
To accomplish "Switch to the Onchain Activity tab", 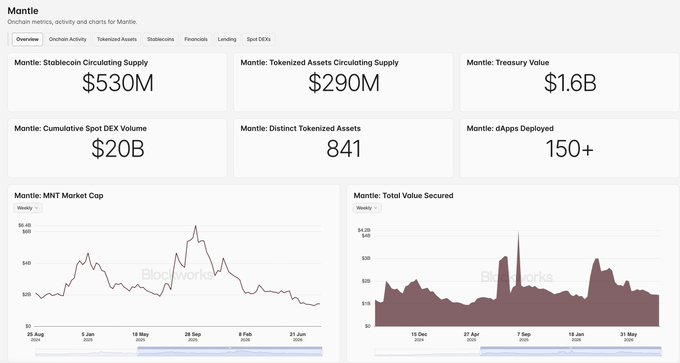I will pyautogui.click(x=68, y=39).
